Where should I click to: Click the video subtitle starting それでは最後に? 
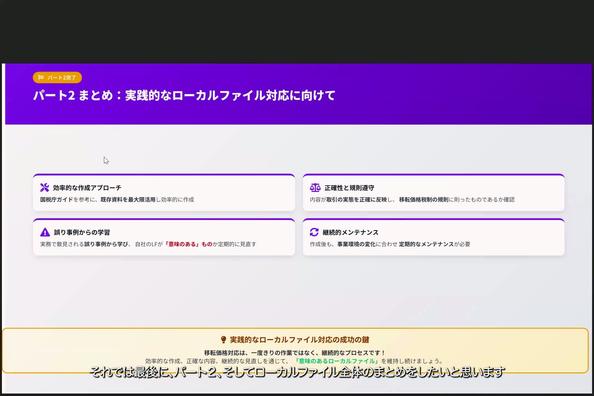point(297,373)
